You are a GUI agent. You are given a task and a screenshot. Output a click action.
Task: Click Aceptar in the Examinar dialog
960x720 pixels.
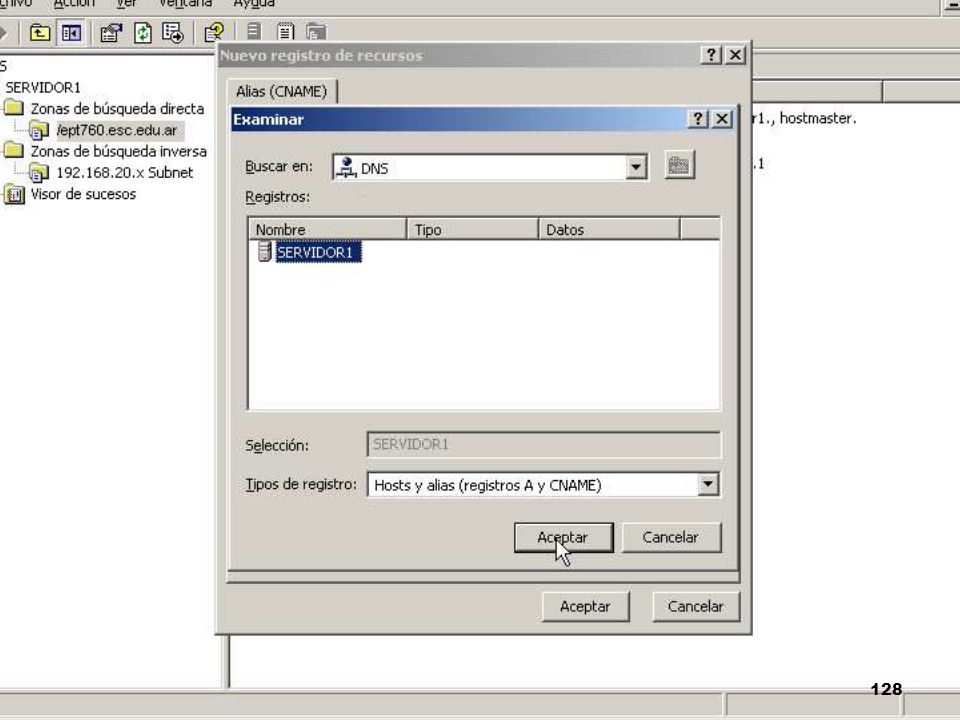(563, 538)
